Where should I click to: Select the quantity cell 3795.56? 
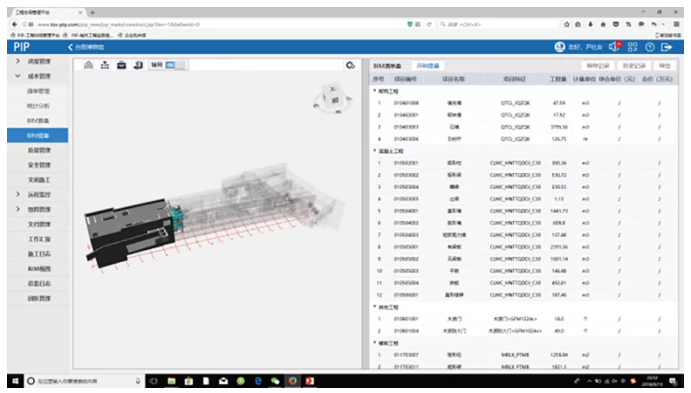(559, 127)
